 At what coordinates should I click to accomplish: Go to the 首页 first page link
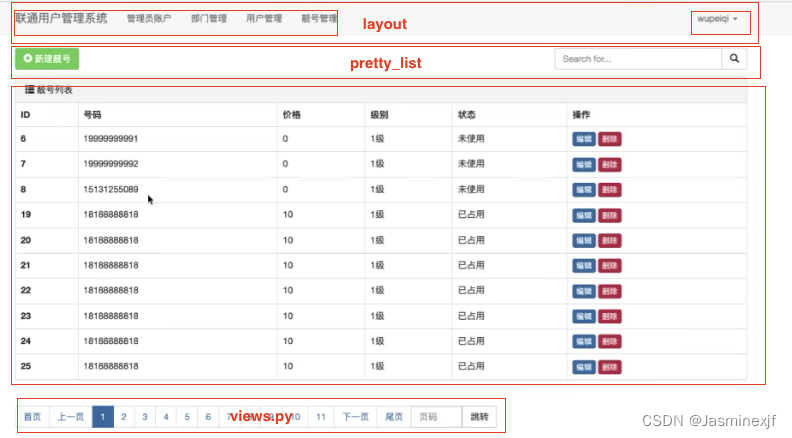[x=32, y=417]
